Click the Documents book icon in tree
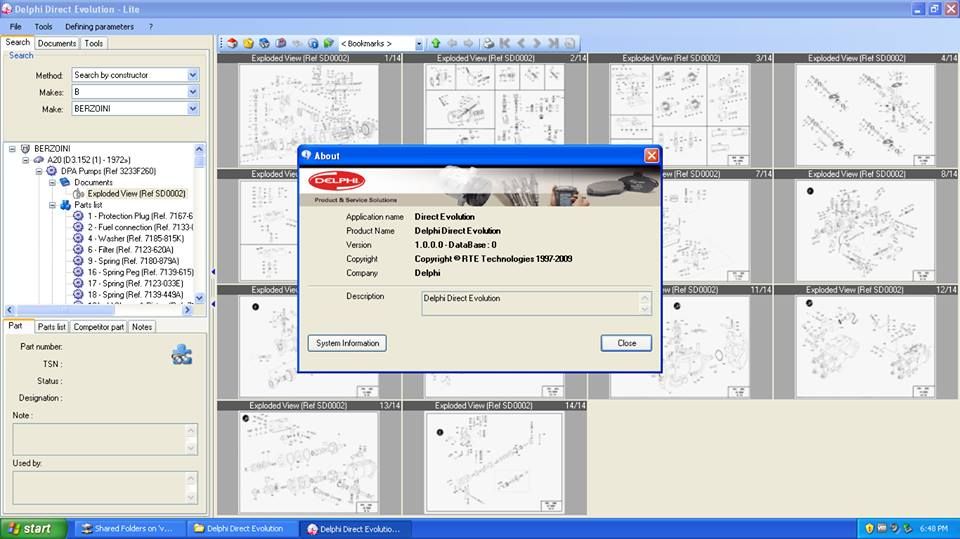 pyautogui.click(x=65, y=182)
